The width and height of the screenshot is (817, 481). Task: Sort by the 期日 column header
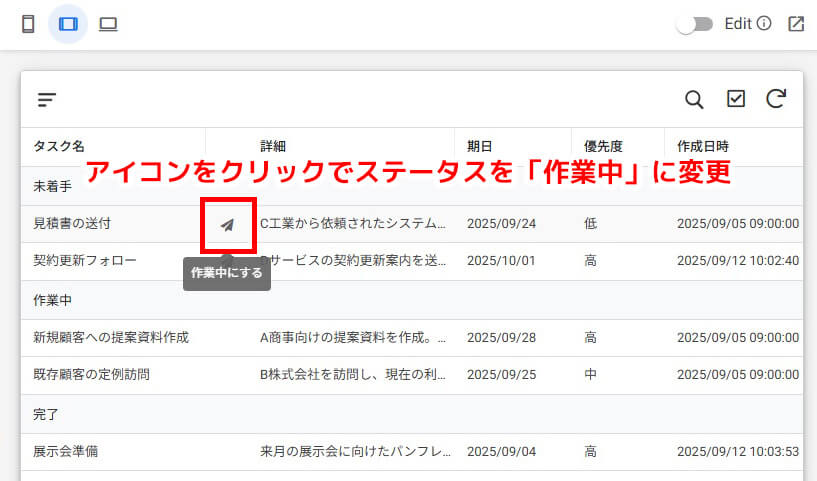(480, 146)
